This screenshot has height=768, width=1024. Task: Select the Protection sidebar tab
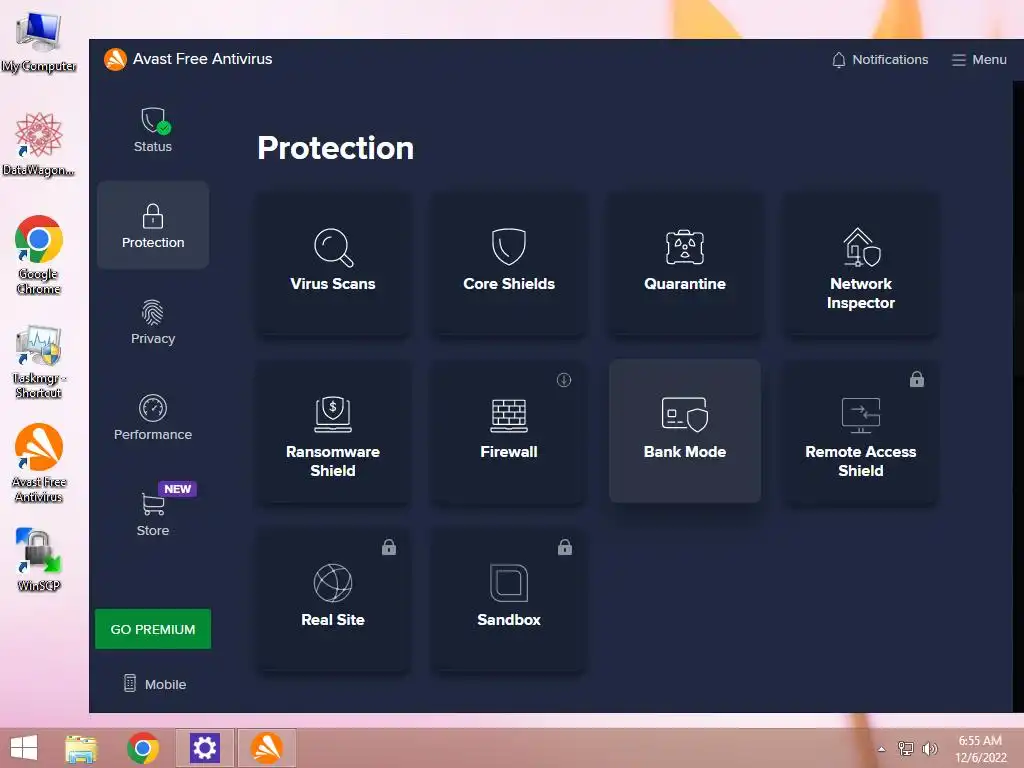[153, 225]
